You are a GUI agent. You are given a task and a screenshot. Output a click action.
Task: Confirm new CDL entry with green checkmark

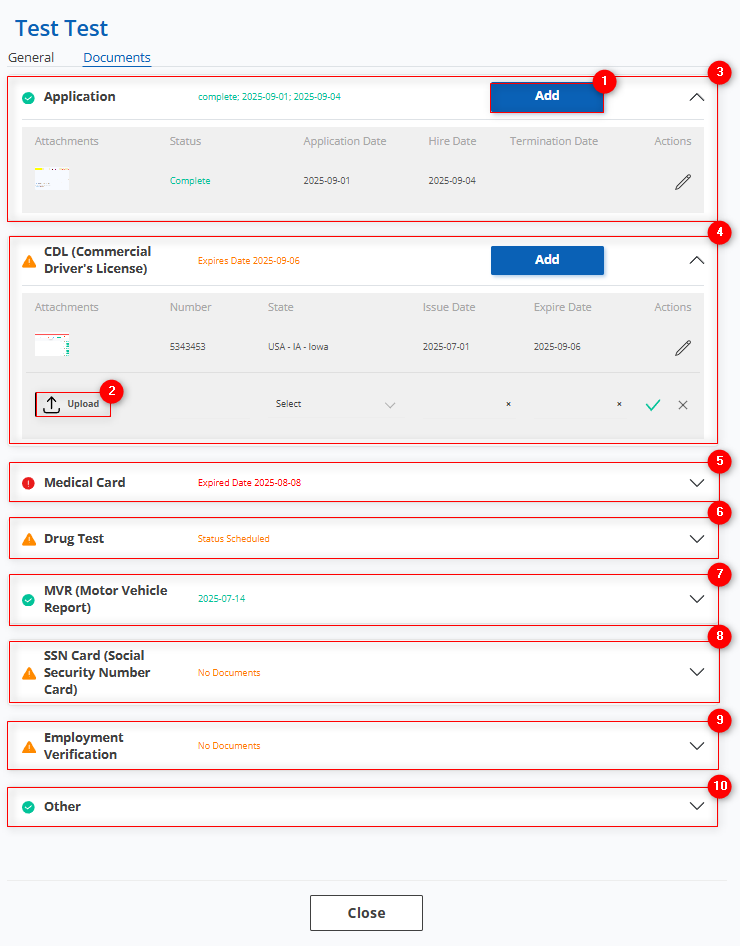click(x=653, y=405)
